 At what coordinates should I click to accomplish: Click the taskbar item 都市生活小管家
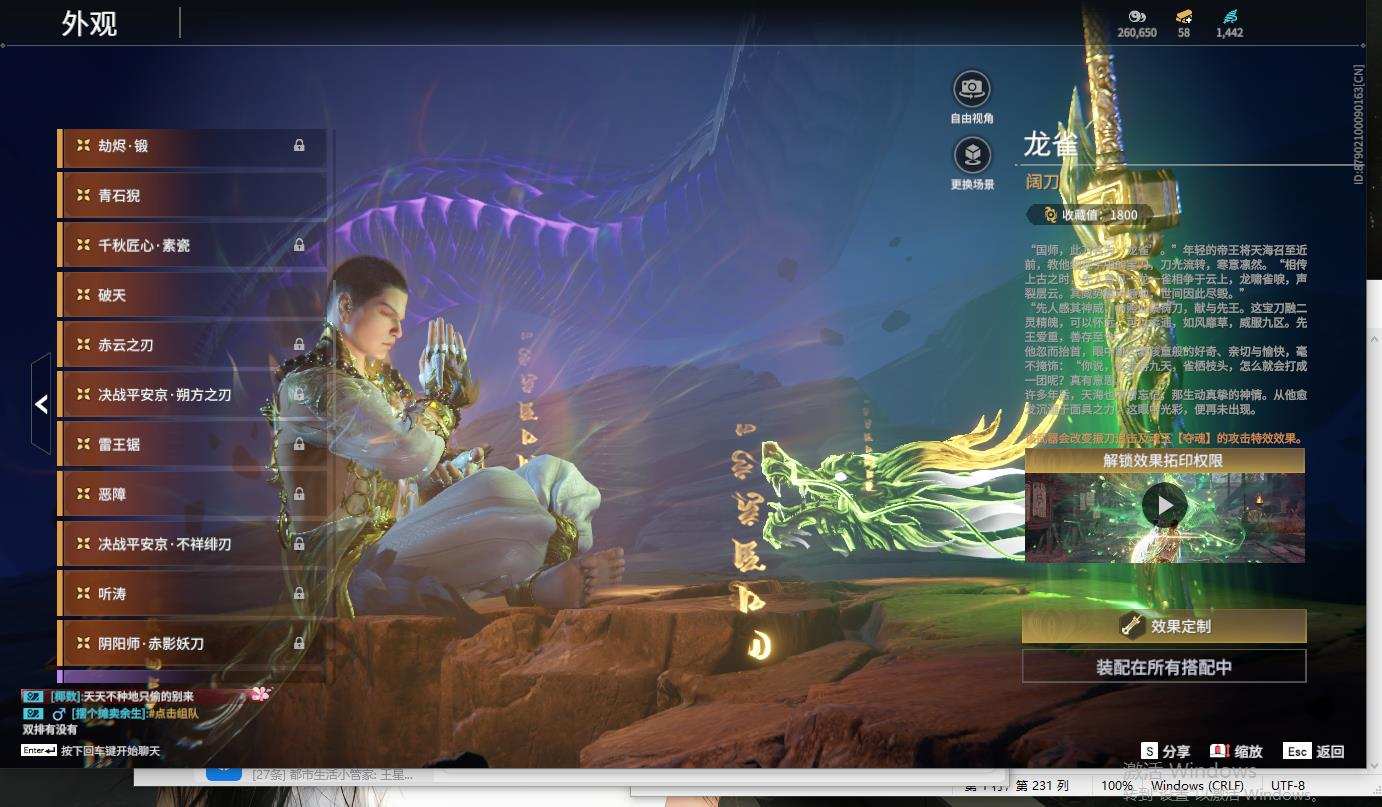tap(330, 774)
